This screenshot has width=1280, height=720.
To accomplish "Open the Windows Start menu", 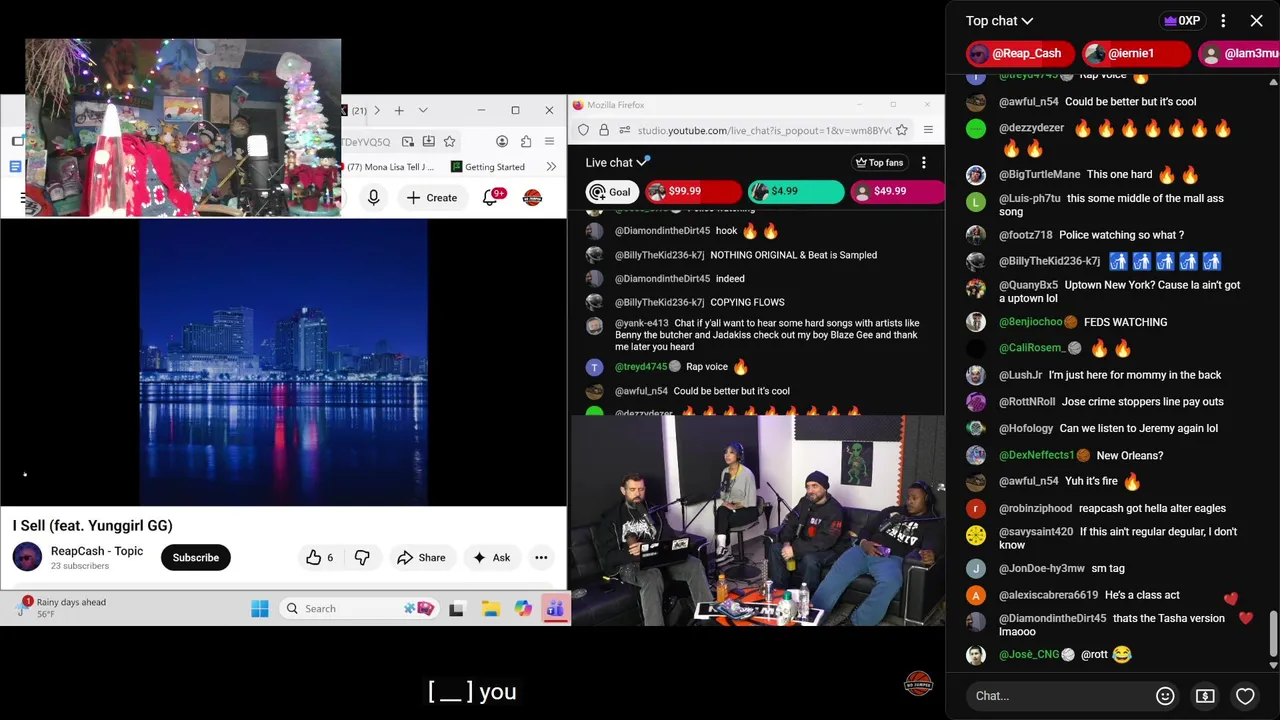I will click(x=260, y=608).
